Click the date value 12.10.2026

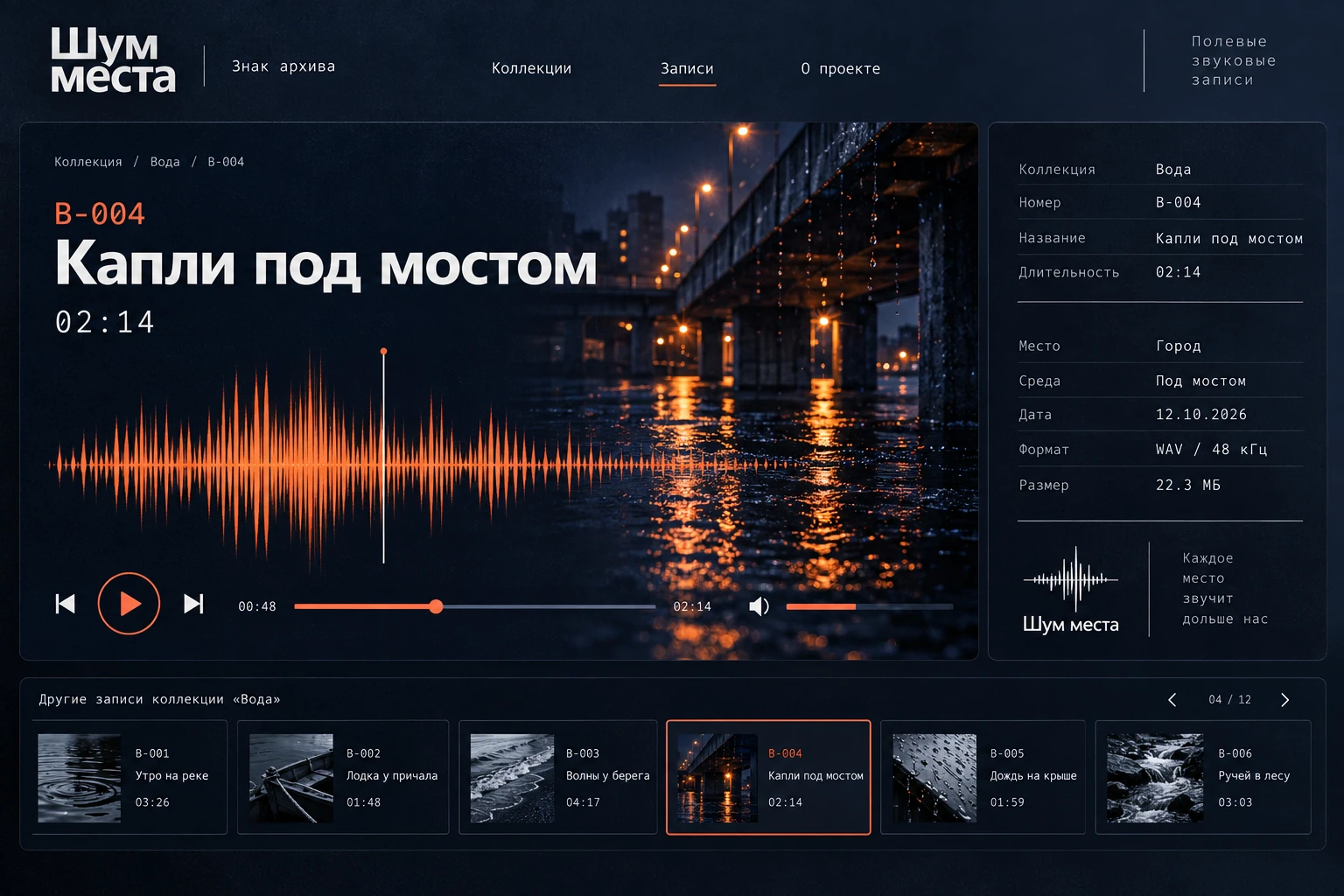(1201, 415)
